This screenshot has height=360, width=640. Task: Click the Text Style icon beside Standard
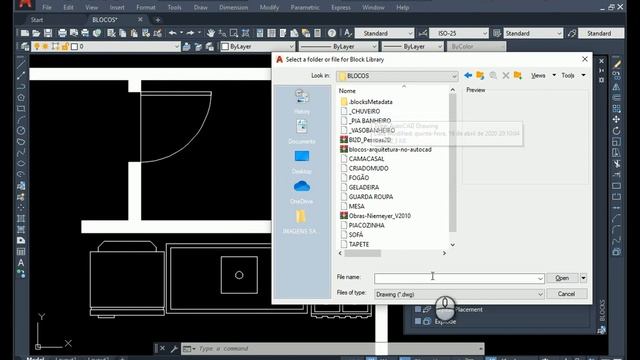(347, 33)
